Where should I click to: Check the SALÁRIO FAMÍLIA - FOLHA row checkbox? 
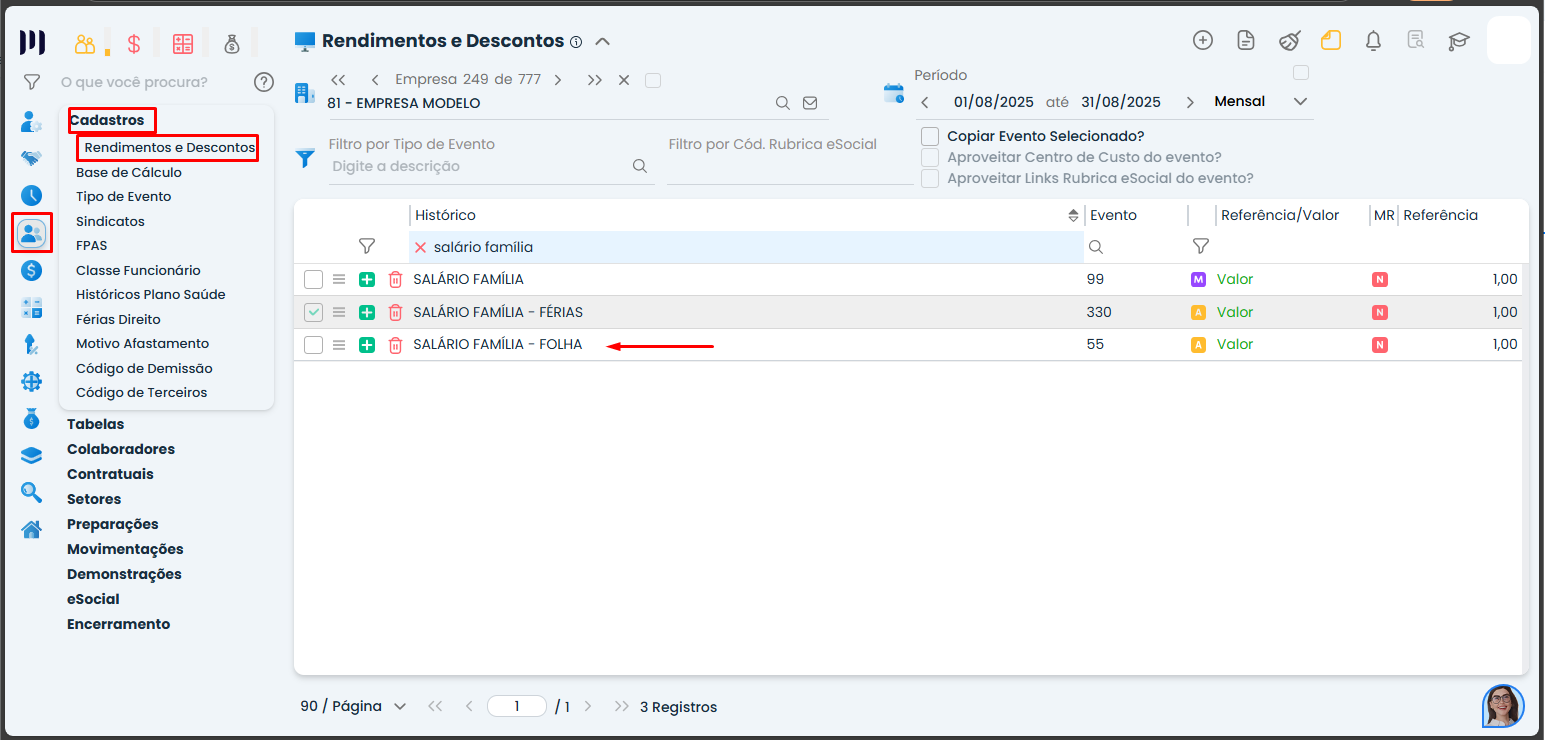click(314, 345)
